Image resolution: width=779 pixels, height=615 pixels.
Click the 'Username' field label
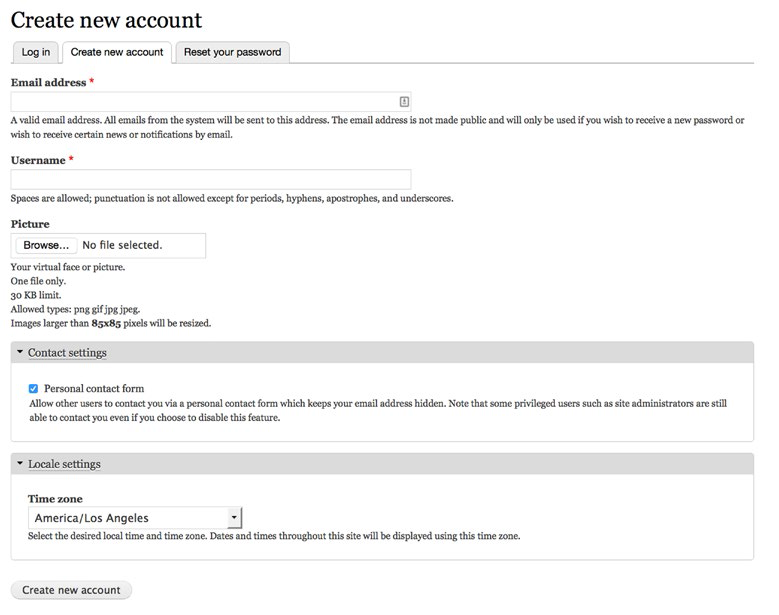pyautogui.click(x=38, y=160)
